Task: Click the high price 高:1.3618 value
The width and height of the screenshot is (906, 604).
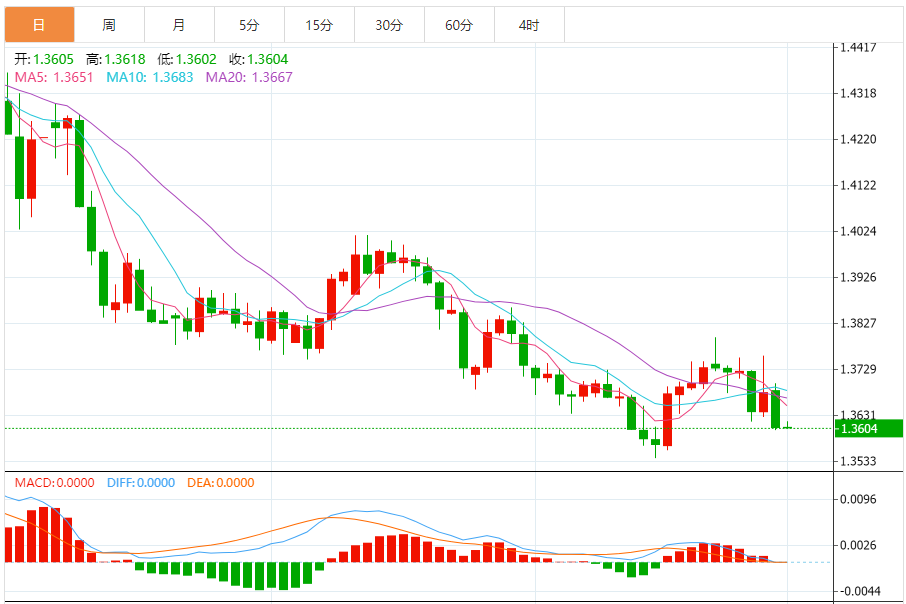Action: pos(116,60)
